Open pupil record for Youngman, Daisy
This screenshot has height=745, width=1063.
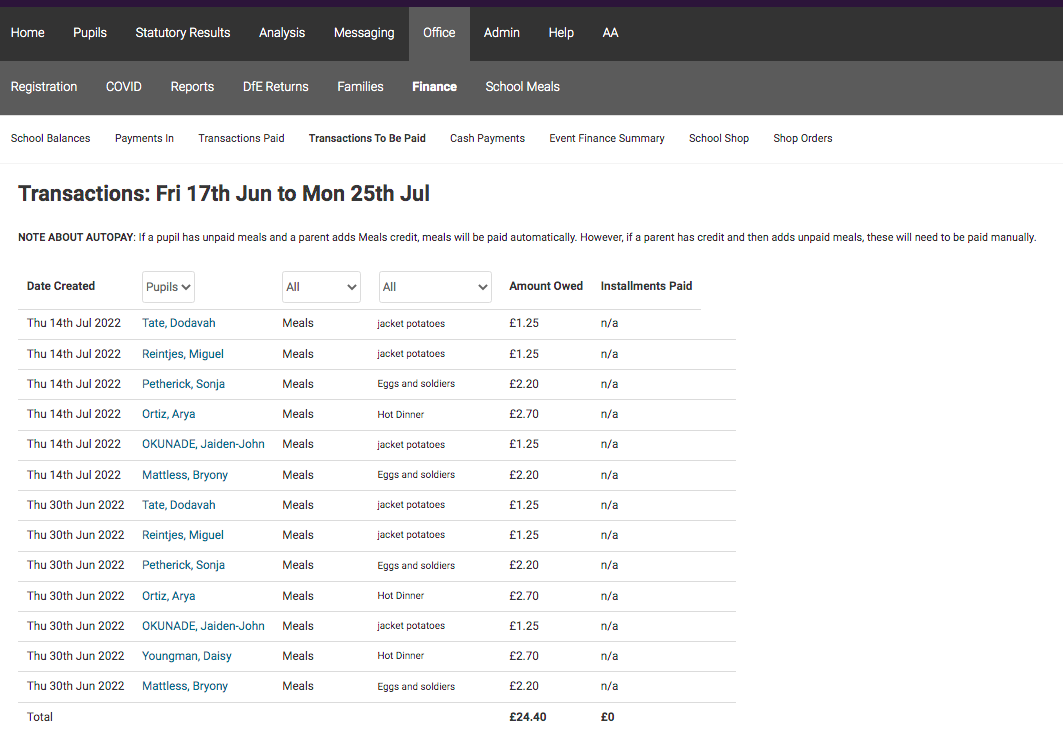point(186,655)
